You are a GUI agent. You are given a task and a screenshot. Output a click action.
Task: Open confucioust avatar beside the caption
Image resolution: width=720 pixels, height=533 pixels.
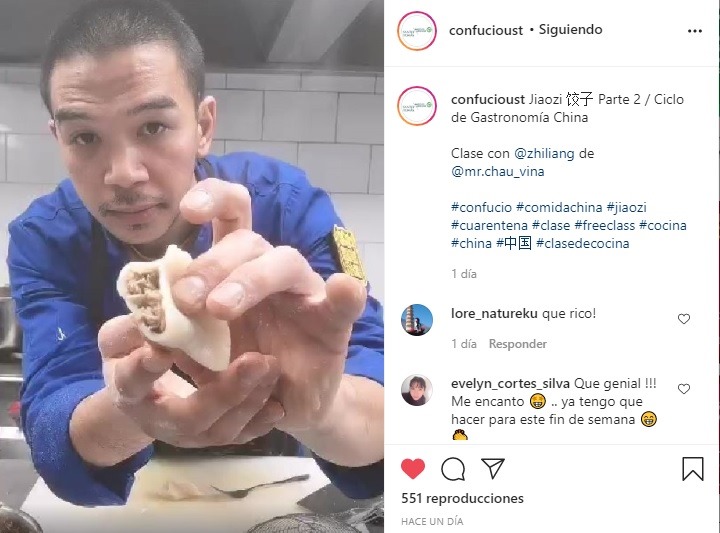pyautogui.click(x=416, y=106)
